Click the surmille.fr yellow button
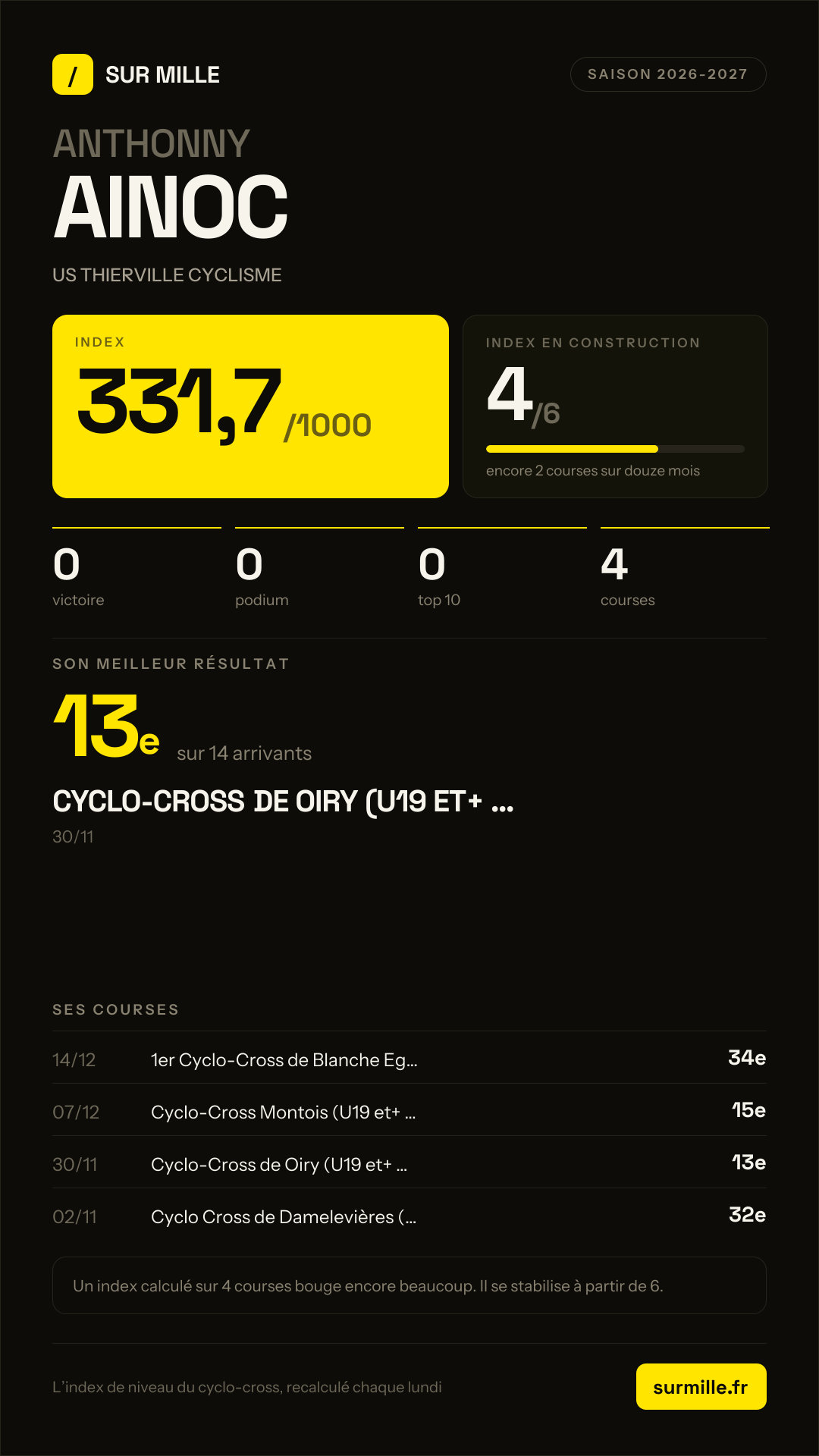The height and width of the screenshot is (1456, 819). [x=701, y=1387]
